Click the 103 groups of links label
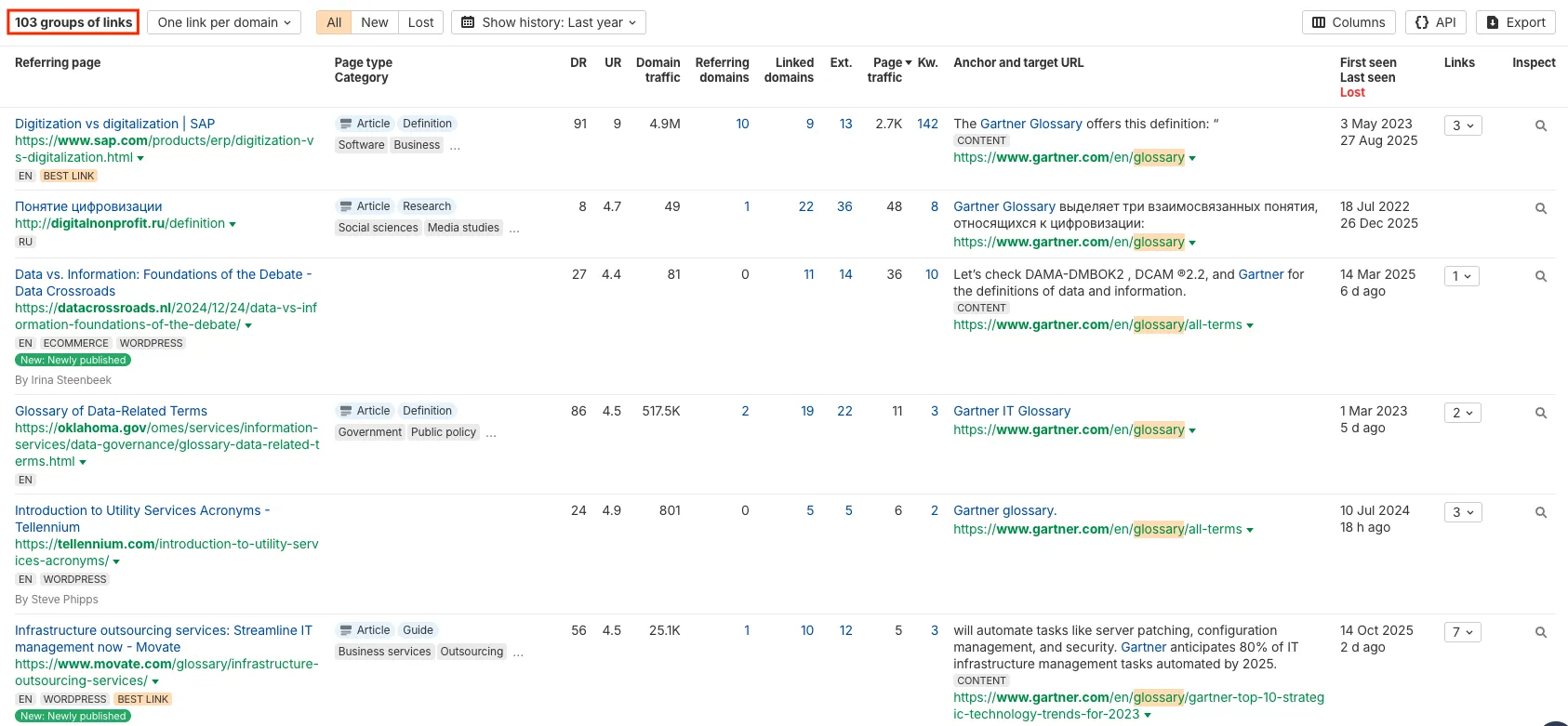The image size is (1568, 726). (x=73, y=22)
